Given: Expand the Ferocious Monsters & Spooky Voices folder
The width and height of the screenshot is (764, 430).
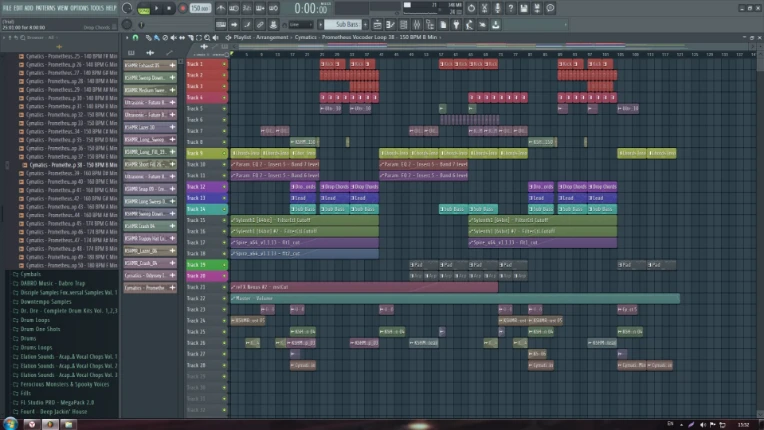Looking at the screenshot, I should click(x=64, y=384).
